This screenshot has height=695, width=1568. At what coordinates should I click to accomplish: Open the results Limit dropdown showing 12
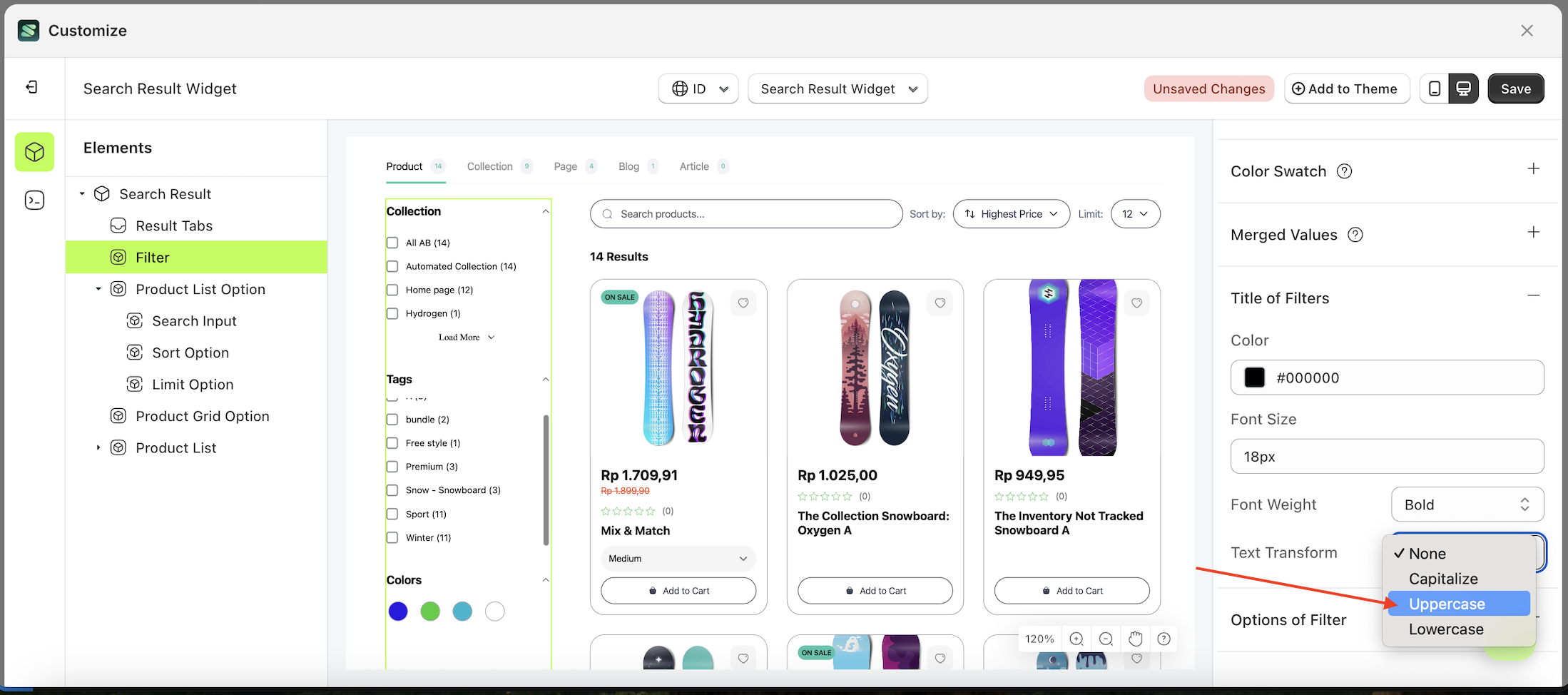coord(1135,213)
